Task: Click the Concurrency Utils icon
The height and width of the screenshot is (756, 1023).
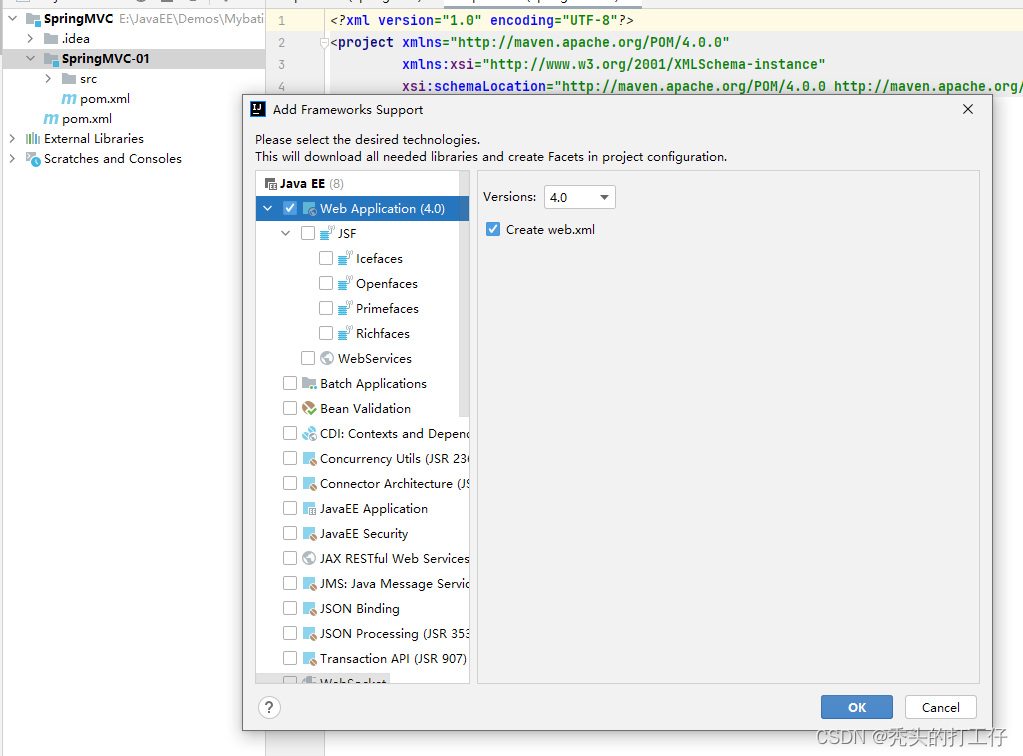Action: 310,459
